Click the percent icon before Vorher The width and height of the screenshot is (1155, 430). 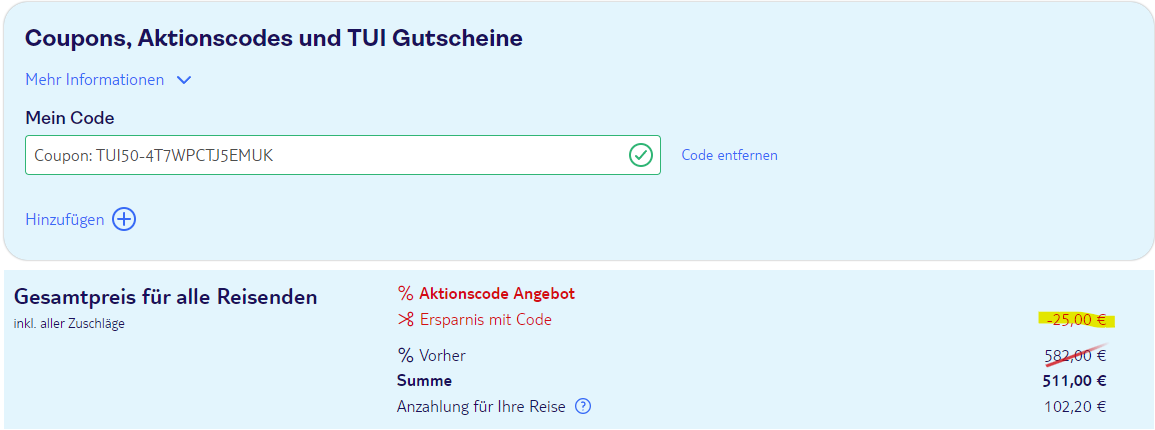405,356
